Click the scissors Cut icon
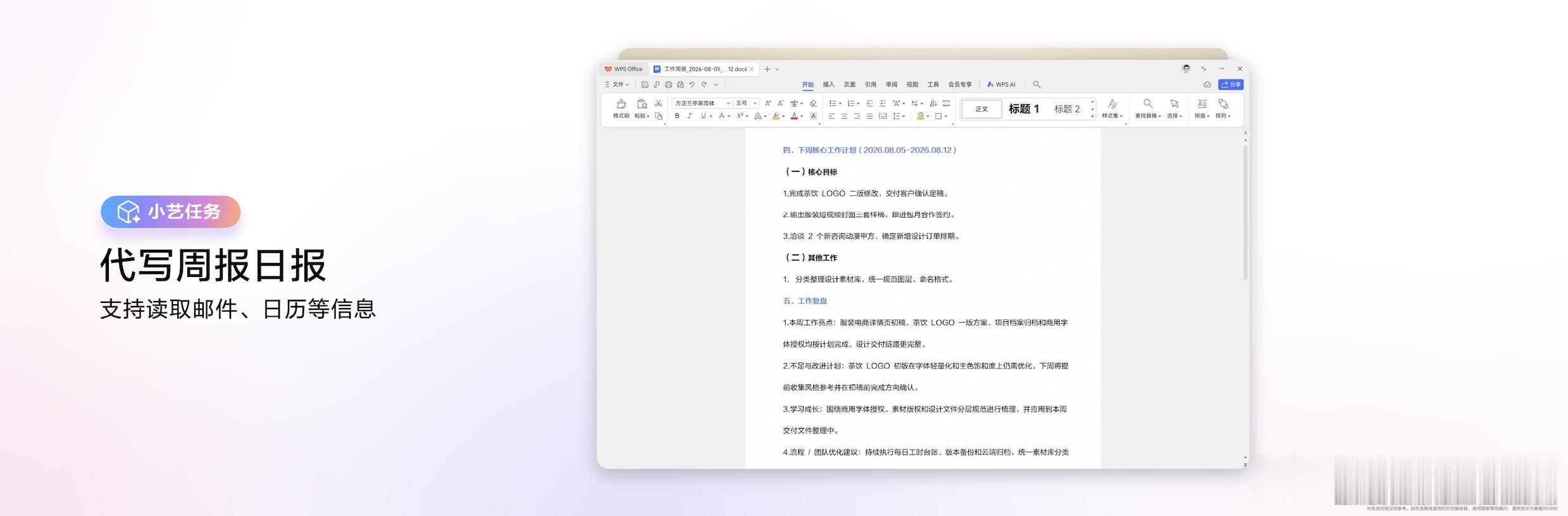The height and width of the screenshot is (516, 1568). coord(659,103)
